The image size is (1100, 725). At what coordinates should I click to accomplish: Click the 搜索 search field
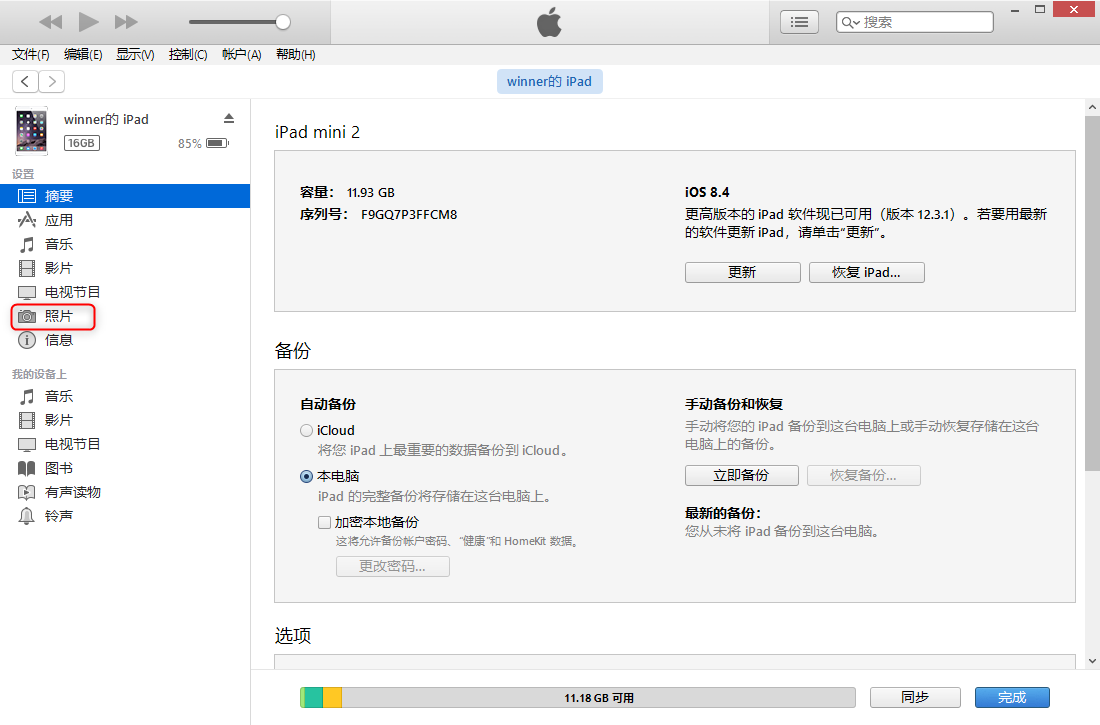click(x=915, y=22)
